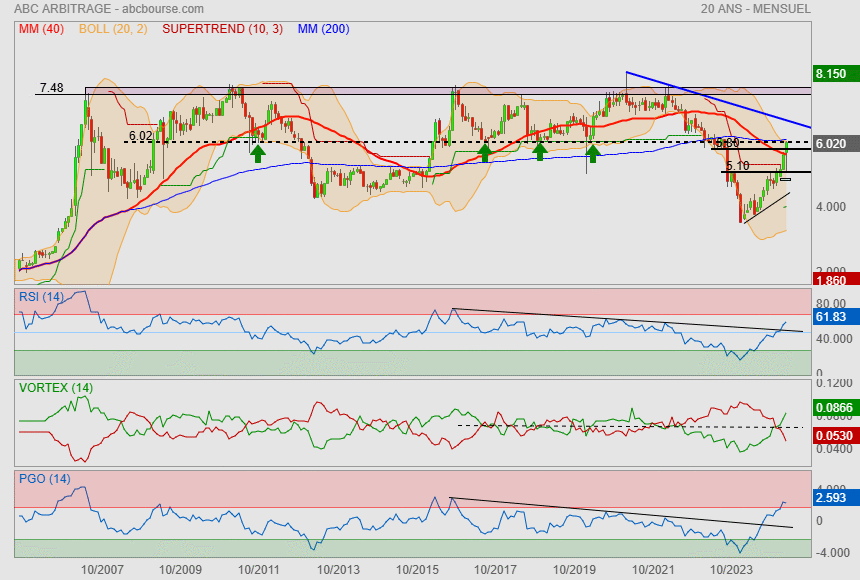
Task: Click the PGO (14) indicator title
Action: 42,478
